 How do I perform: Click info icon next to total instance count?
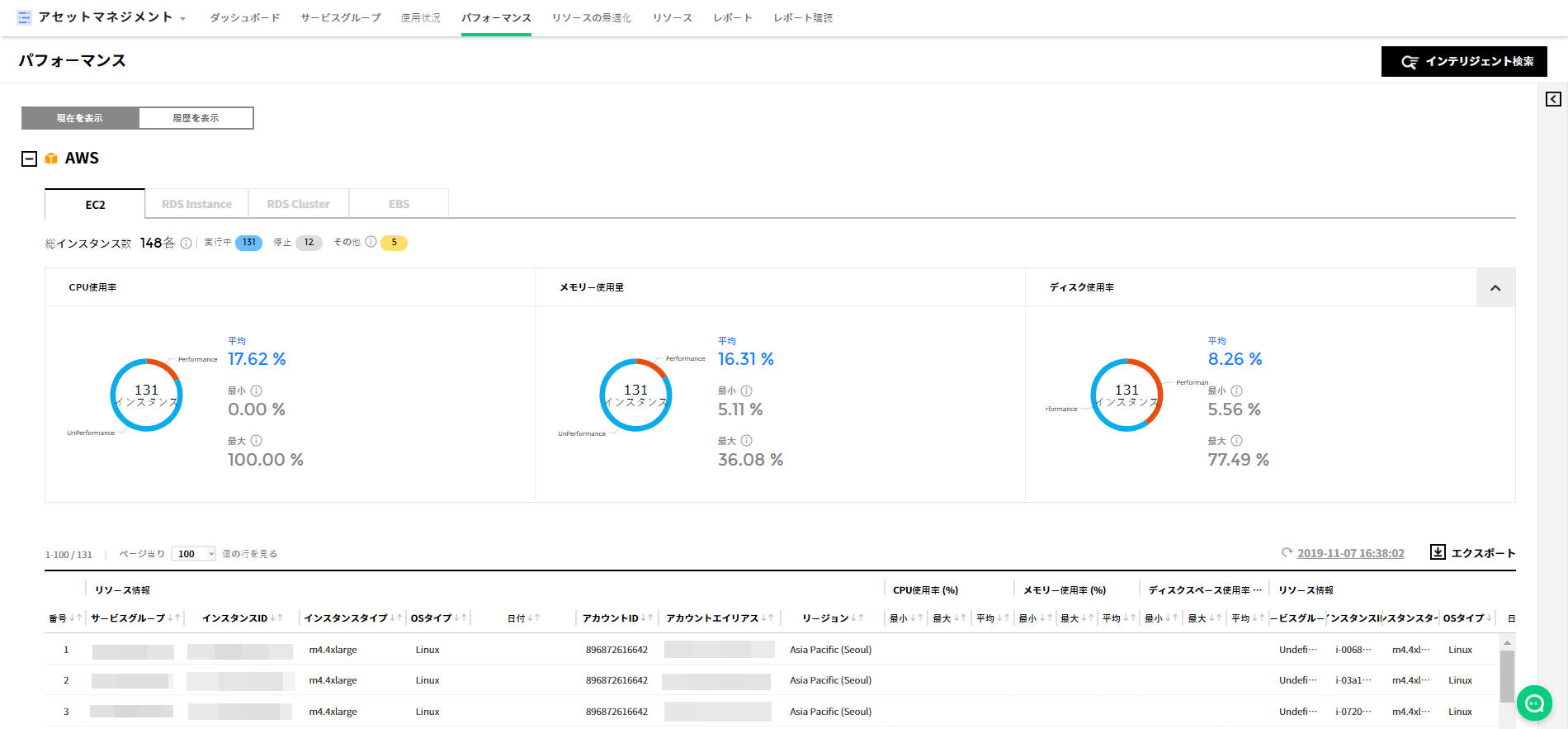[x=187, y=243]
